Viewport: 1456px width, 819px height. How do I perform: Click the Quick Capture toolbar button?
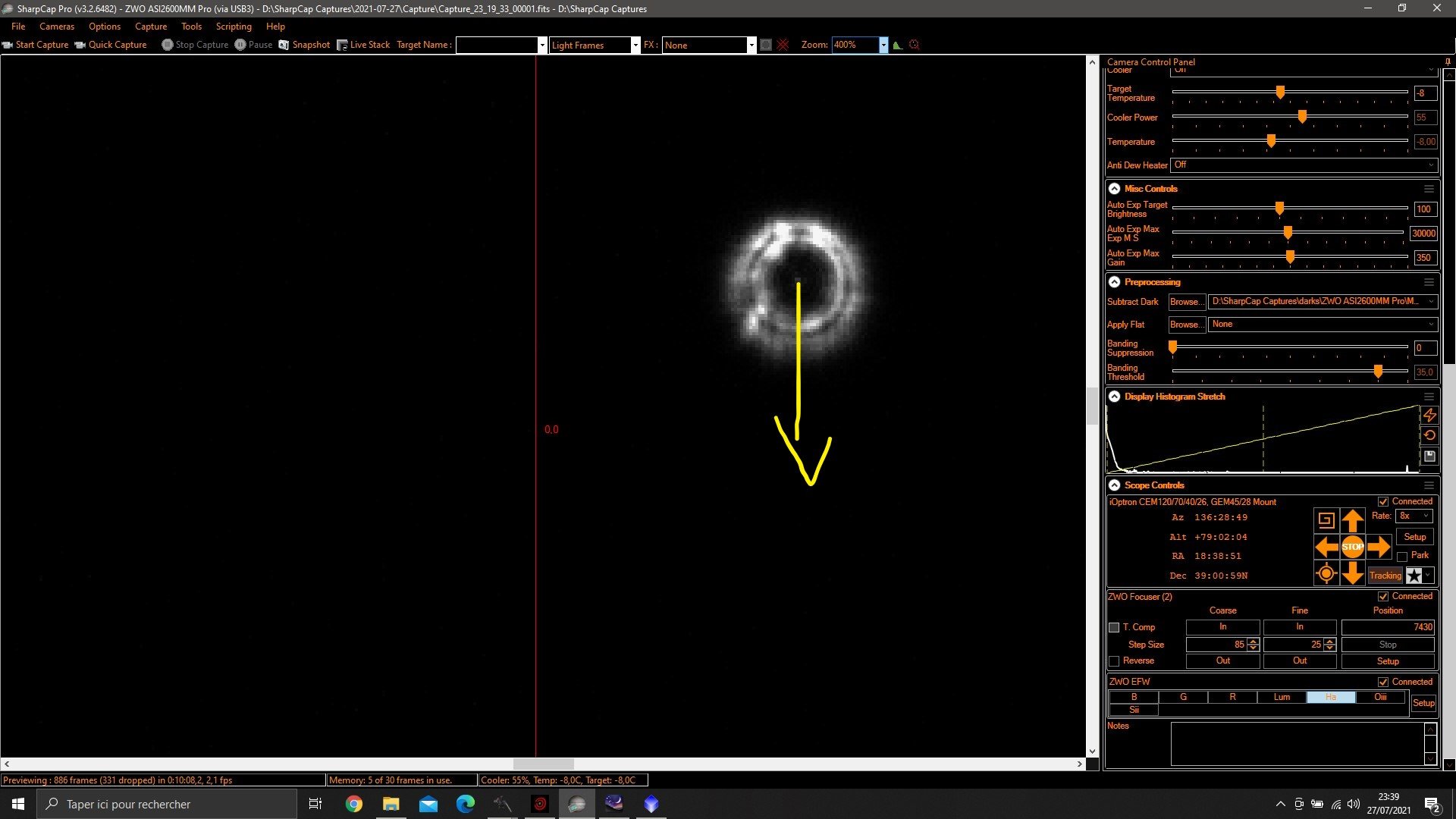[111, 45]
